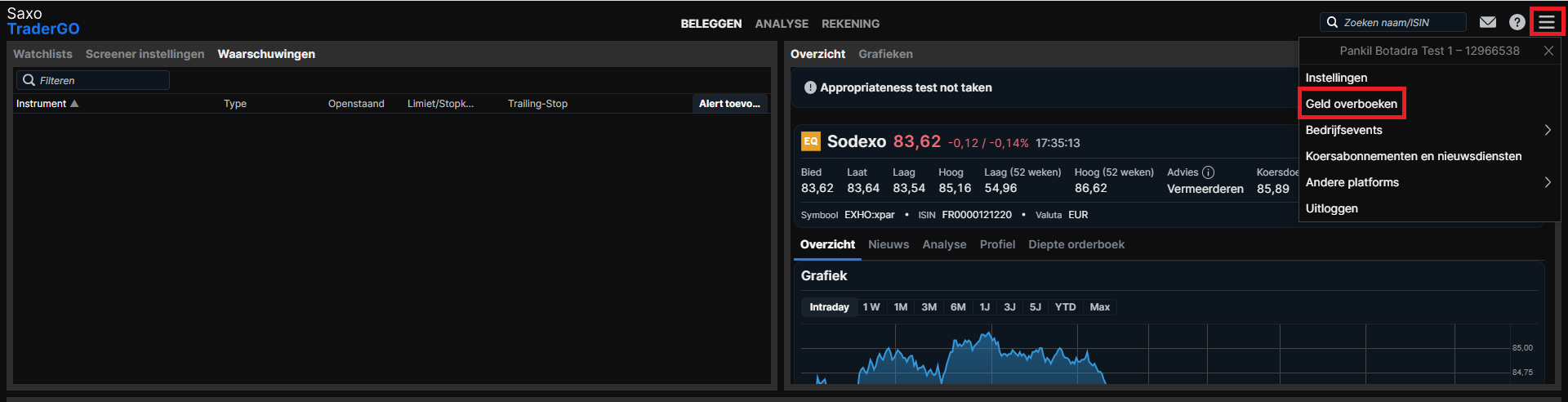Set chart range to YTD
The width and height of the screenshot is (1568, 402).
1065,307
